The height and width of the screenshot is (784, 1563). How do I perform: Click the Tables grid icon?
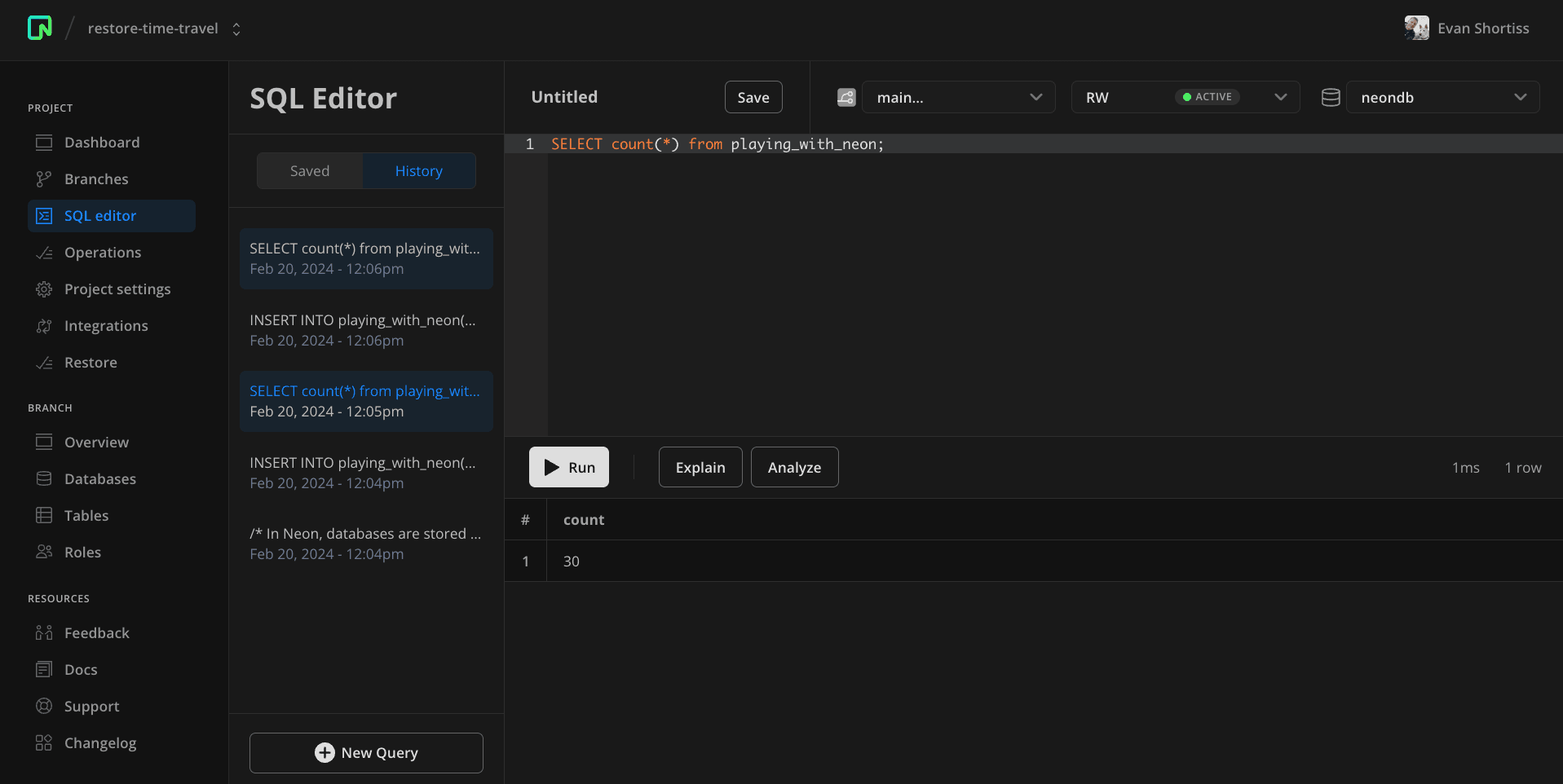pos(44,516)
